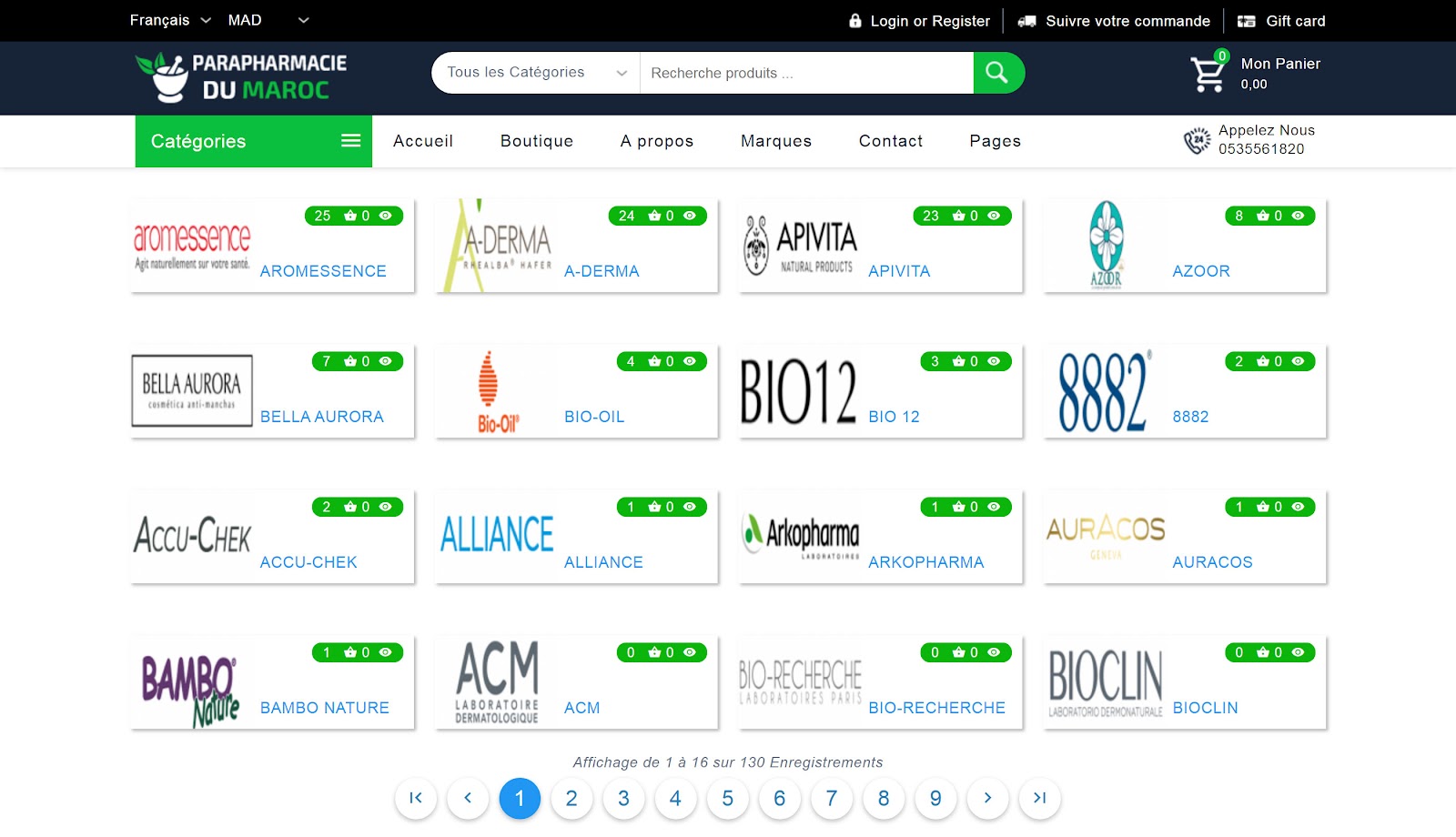This screenshot has height=837, width=1456.
Task: Expand the Tous les Catégories dropdown
Action: 536,73
